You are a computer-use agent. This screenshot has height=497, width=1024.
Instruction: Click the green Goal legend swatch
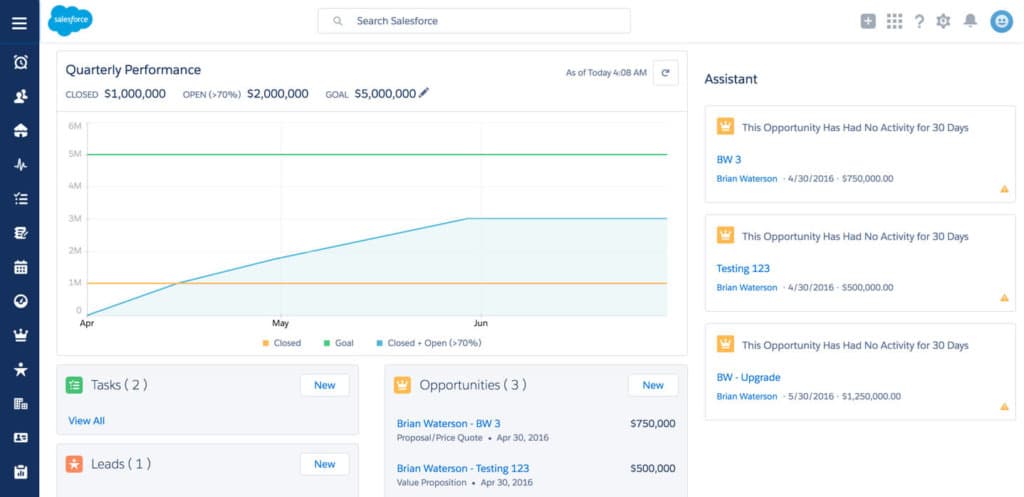click(x=327, y=343)
